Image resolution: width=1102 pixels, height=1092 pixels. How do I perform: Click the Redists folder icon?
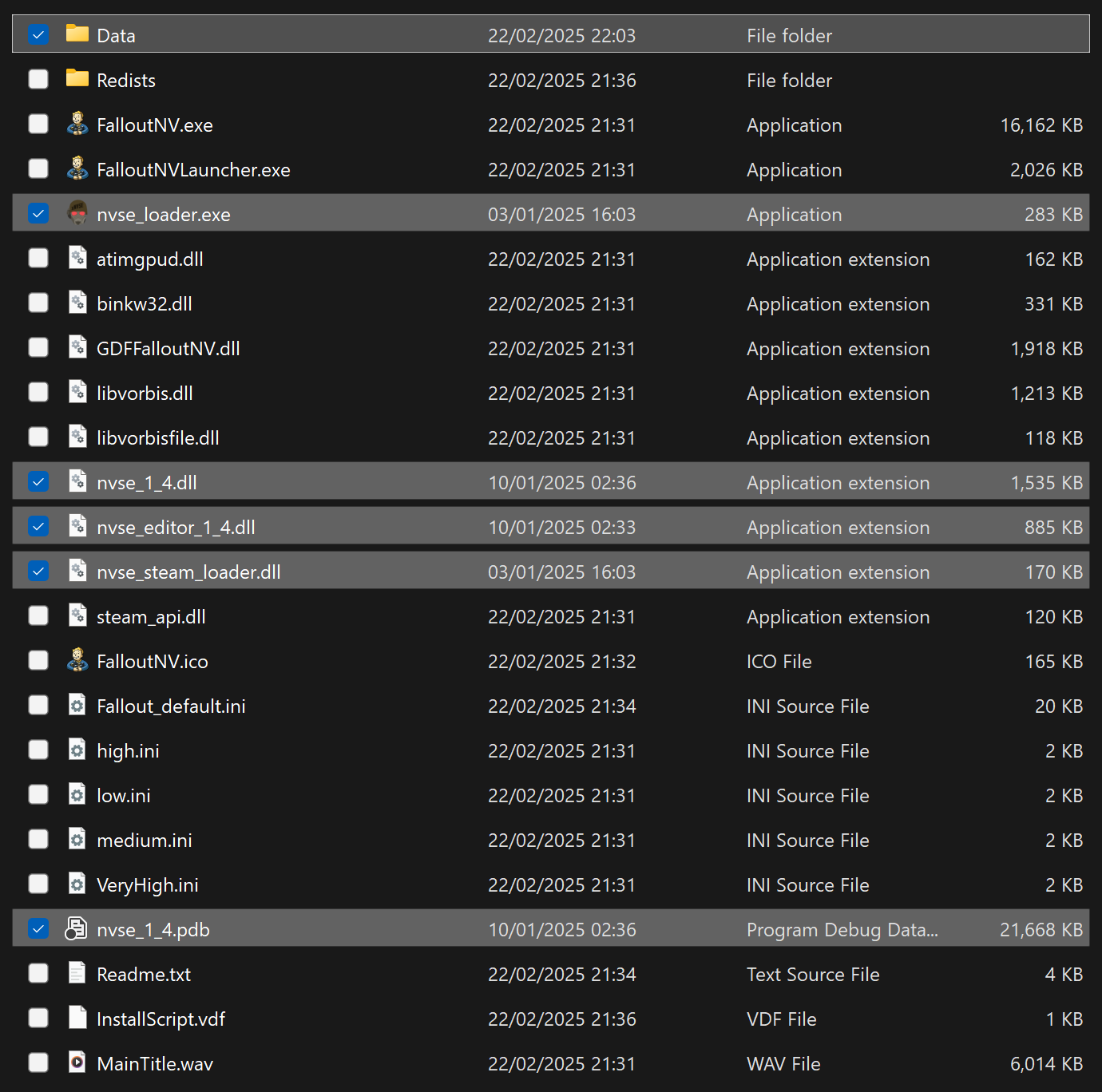[x=77, y=78]
